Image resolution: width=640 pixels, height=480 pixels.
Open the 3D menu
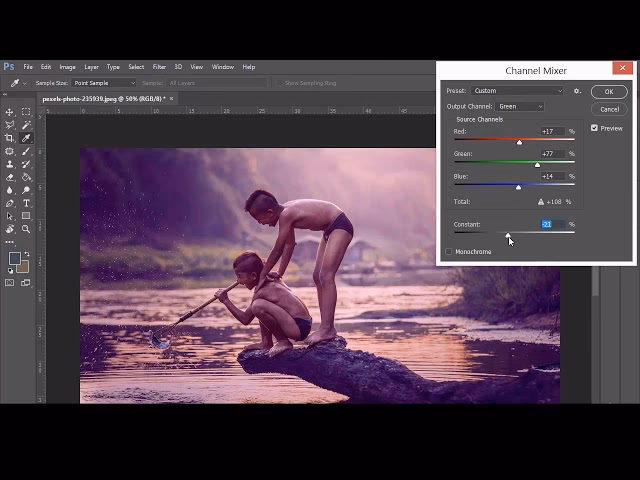click(x=178, y=67)
